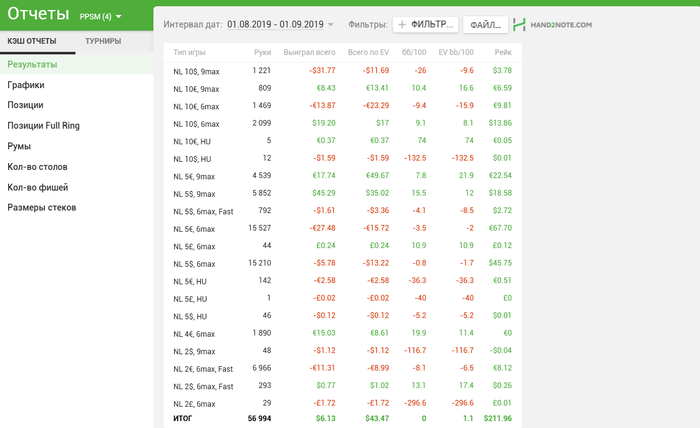
Task: Select the NL 10$, HU row
Action: [x=342, y=158]
